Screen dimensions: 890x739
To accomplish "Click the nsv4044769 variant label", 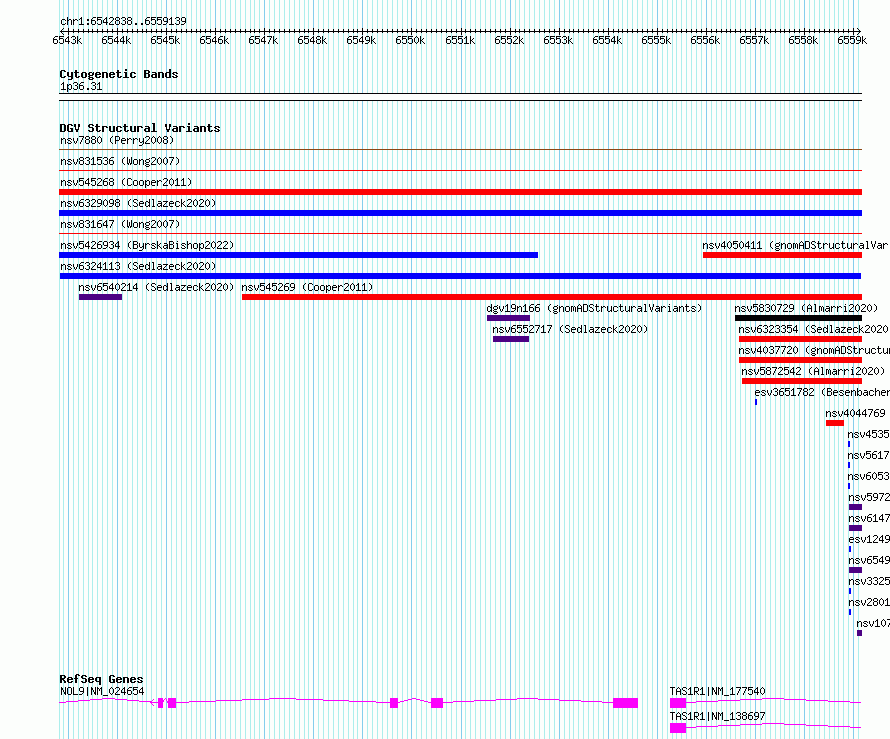I will click(855, 413).
